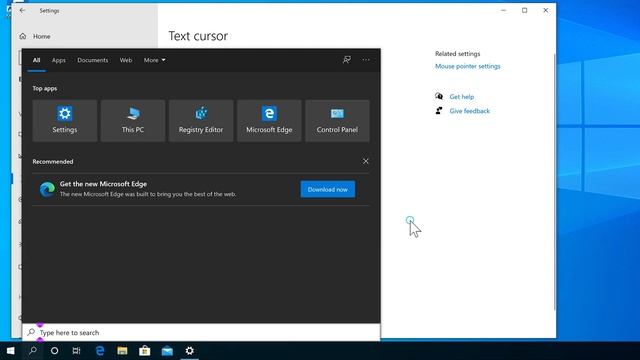
Task: Minimize the Settings window
Action: (x=504, y=11)
